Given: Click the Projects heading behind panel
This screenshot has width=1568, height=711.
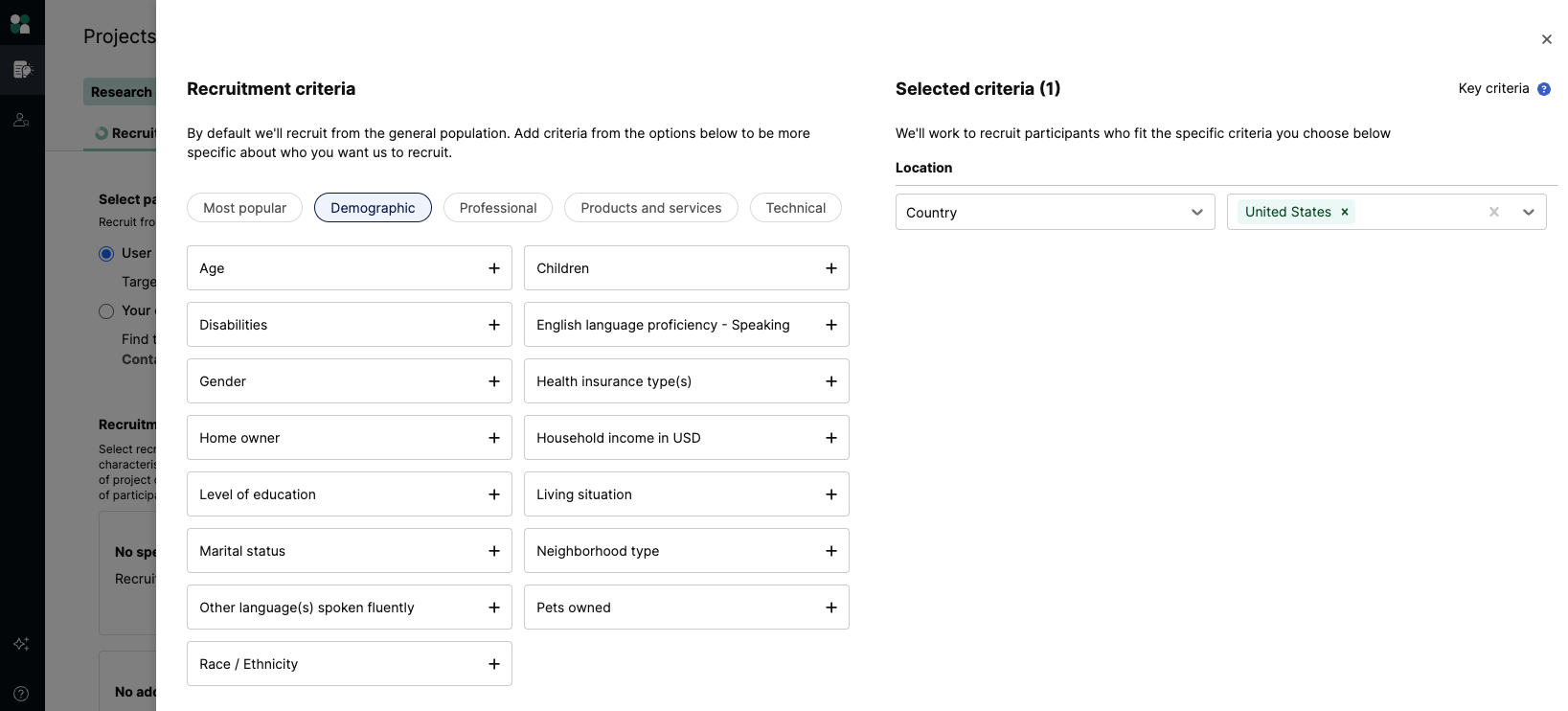Looking at the screenshot, I should (120, 36).
